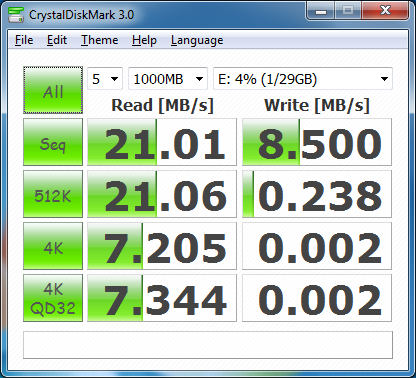416x378 pixels.
Task: Select the 4K QD32 read value 7.344
Action: [162, 298]
